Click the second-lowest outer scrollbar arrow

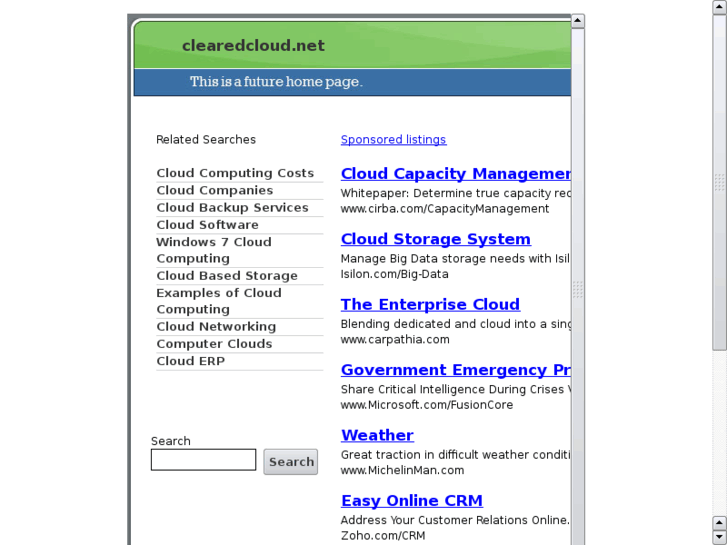[720, 523]
